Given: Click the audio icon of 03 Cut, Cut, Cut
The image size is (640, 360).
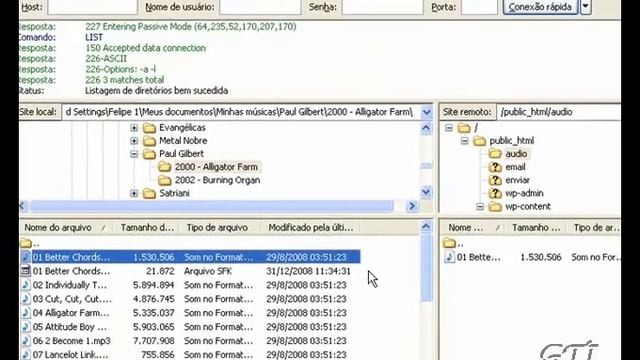Looking at the screenshot, I should 26,299.
